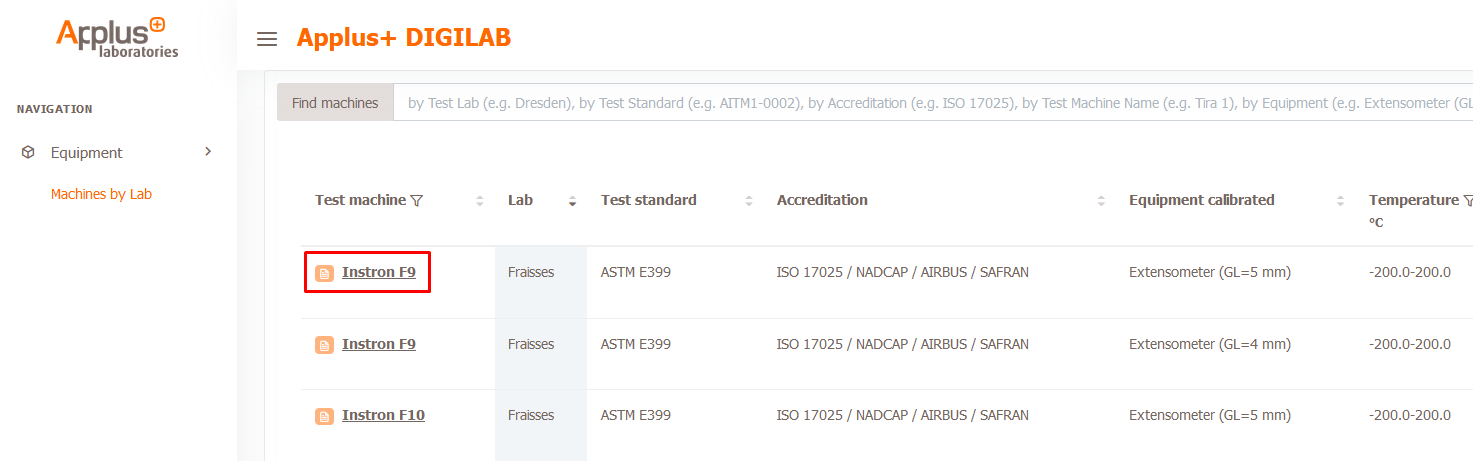Viewport: 1473px width, 461px height.
Task: Toggle the hamburger sidebar menu icon
Action: click(266, 39)
